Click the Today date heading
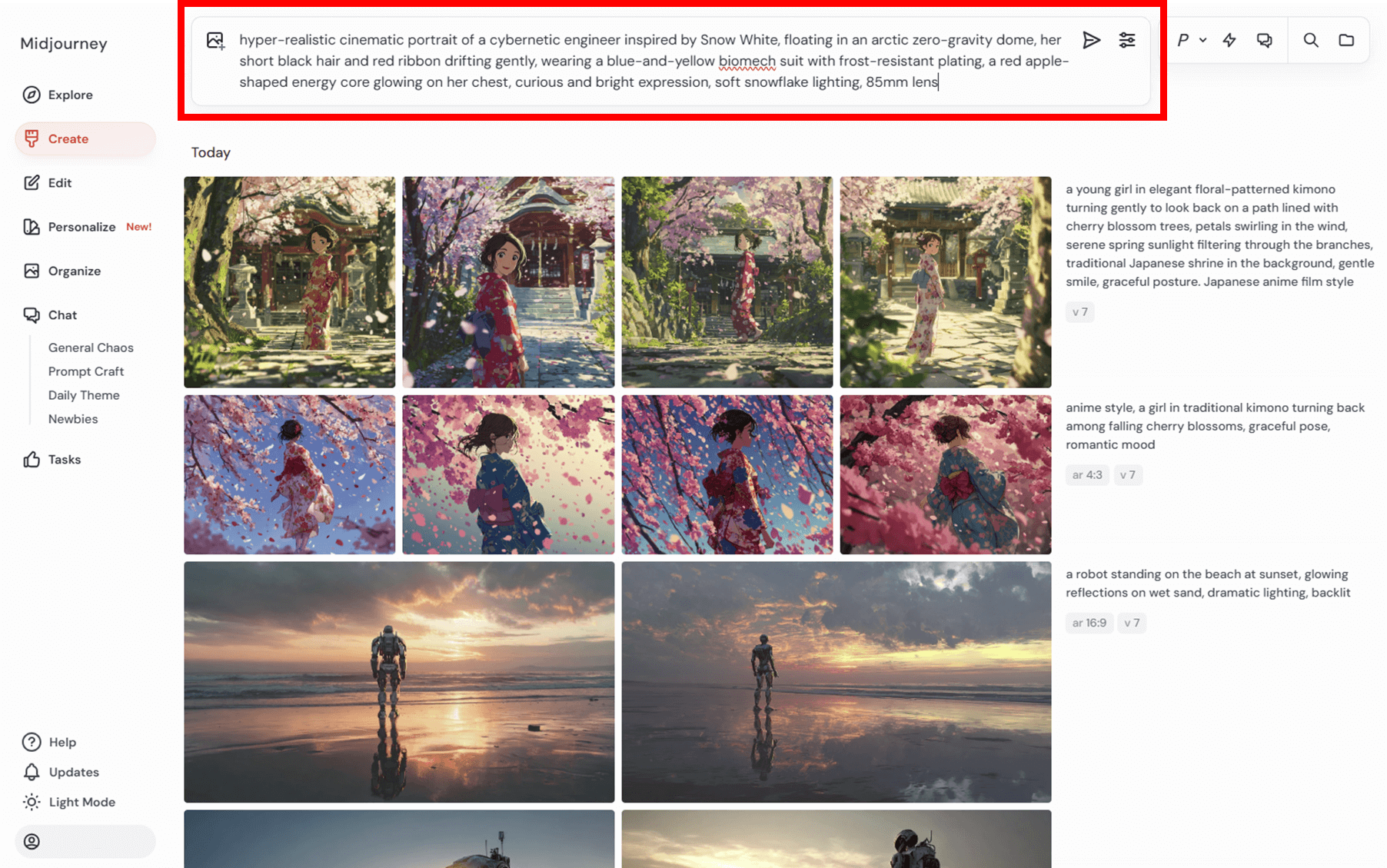The height and width of the screenshot is (868, 1387). pyautogui.click(x=211, y=152)
